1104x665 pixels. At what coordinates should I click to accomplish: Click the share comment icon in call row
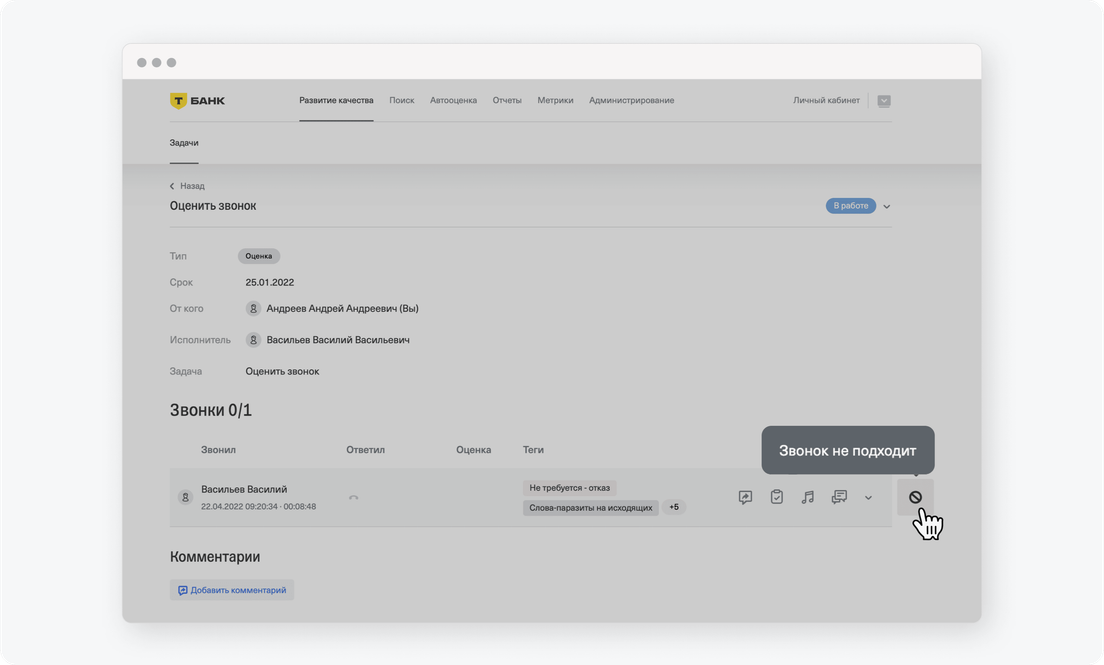(x=745, y=497)
